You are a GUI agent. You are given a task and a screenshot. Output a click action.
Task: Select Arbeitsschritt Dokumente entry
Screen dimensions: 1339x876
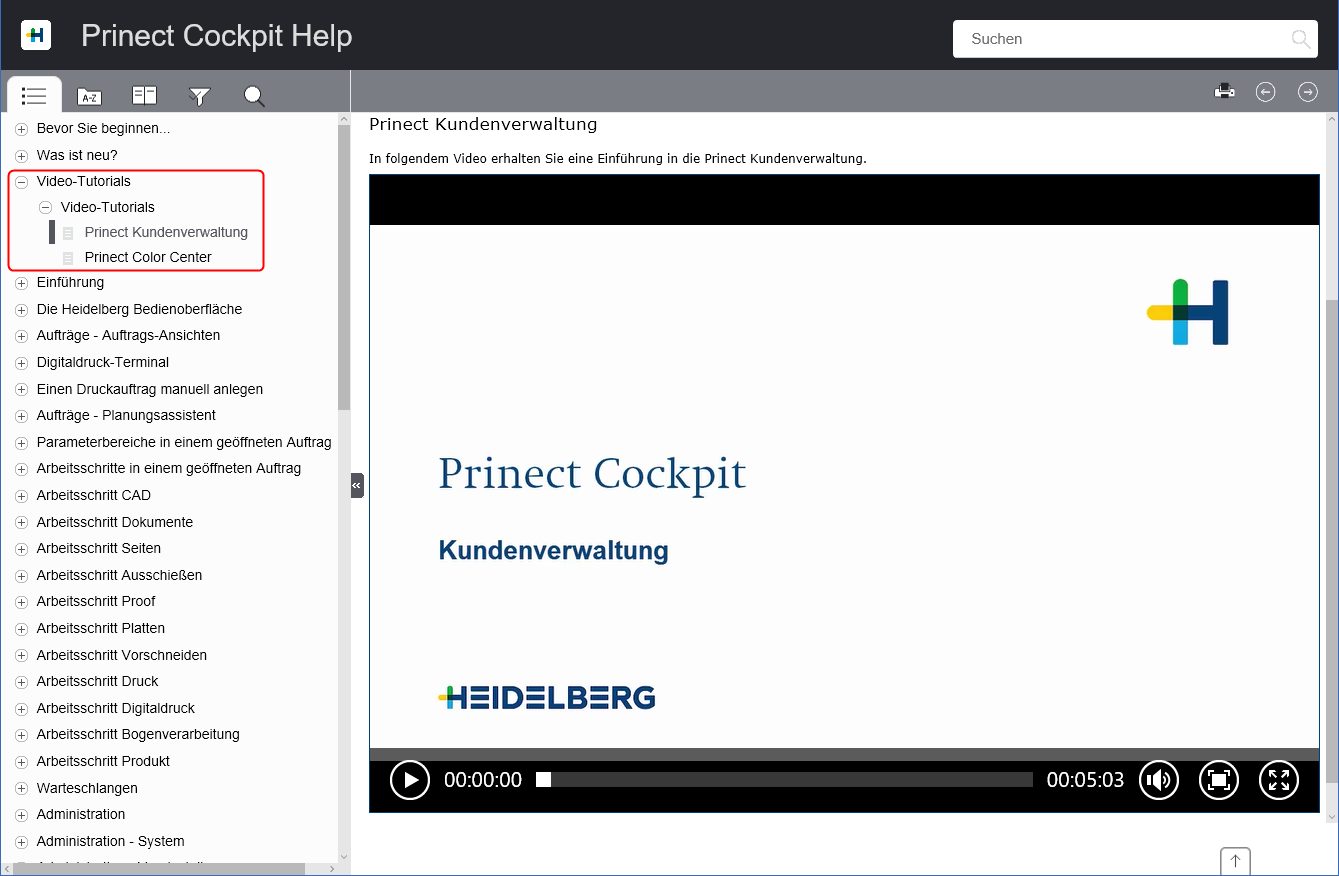pyautogui.click(x=115, y=522)
